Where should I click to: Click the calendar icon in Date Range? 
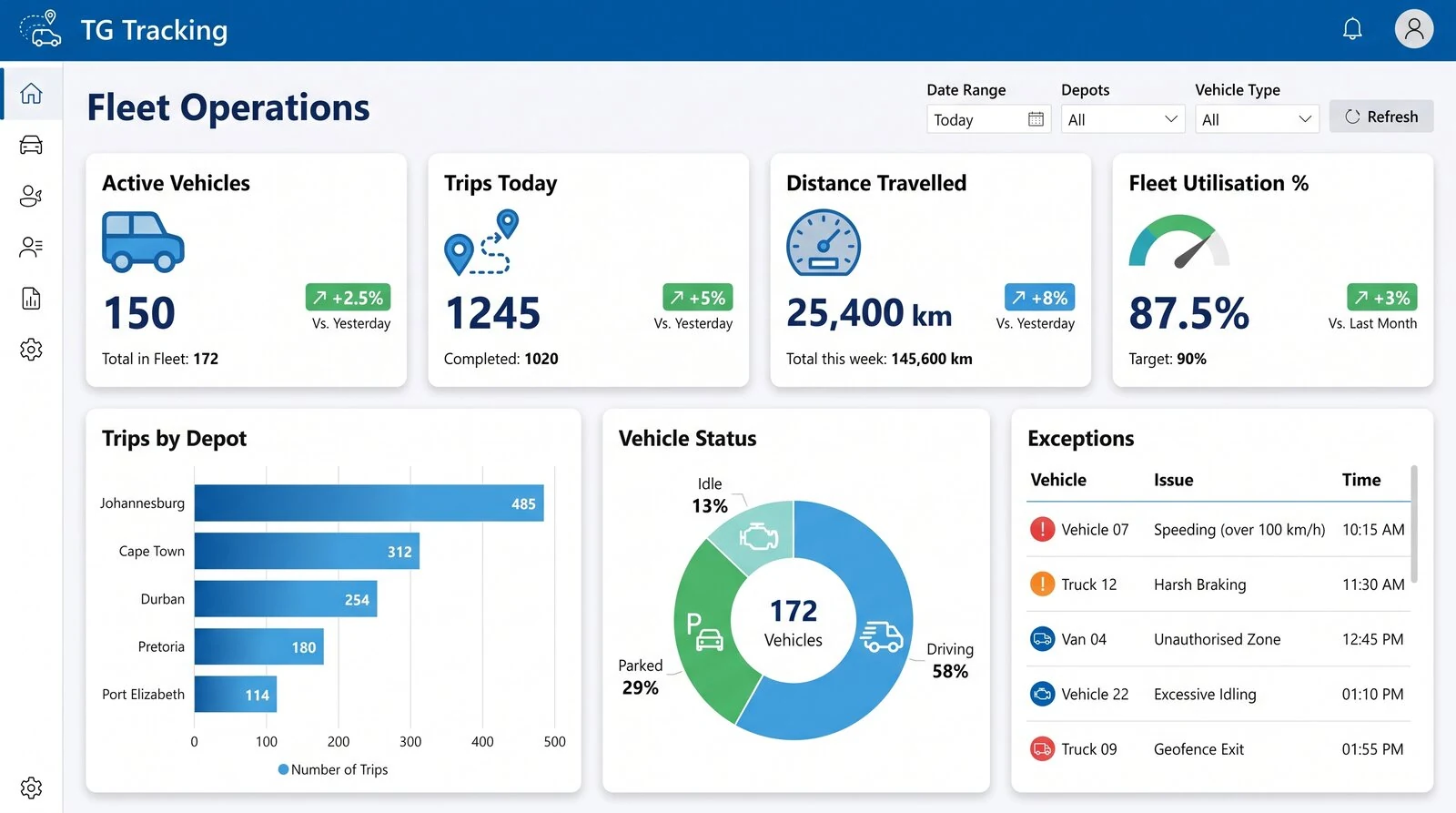point(1036,119)
